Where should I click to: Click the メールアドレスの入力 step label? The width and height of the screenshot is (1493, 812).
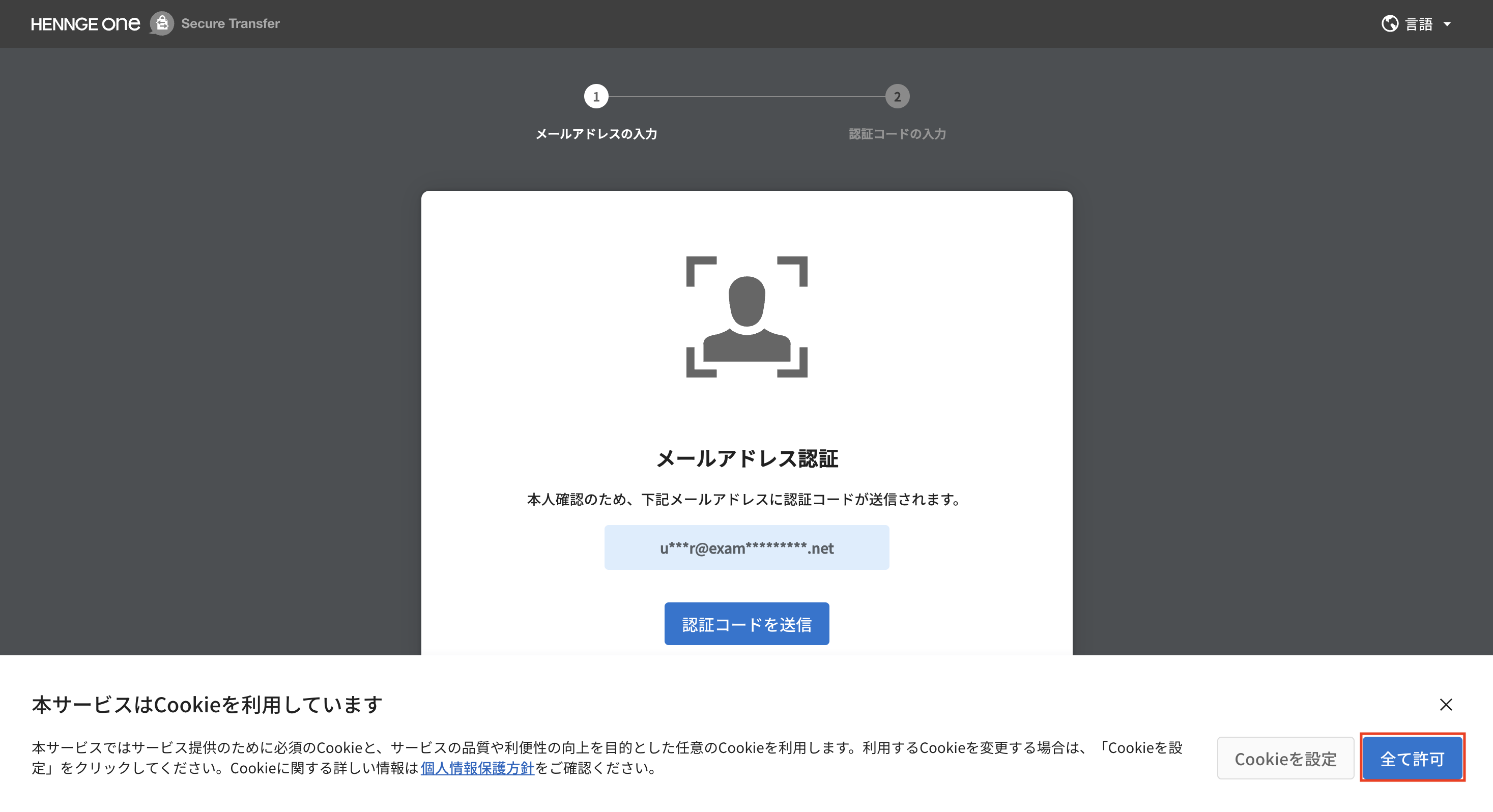(596, 134)
